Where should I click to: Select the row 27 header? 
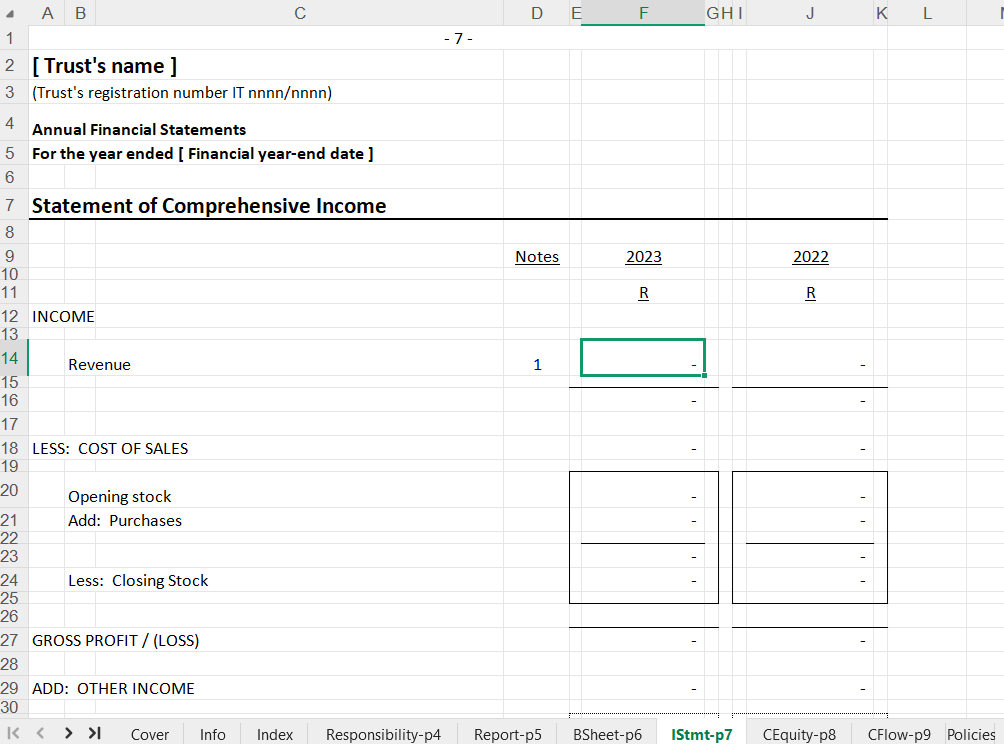point(13,640)
